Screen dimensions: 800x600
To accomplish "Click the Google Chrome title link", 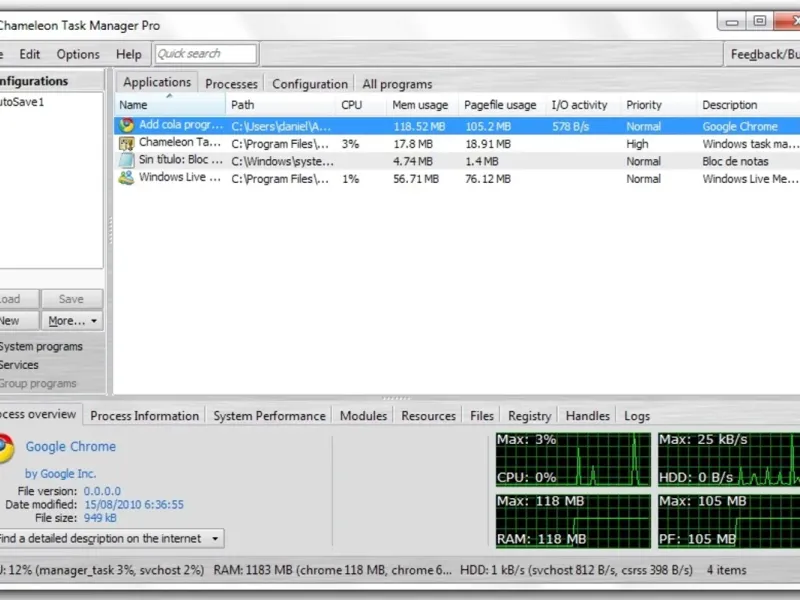I will click(71, 446).
